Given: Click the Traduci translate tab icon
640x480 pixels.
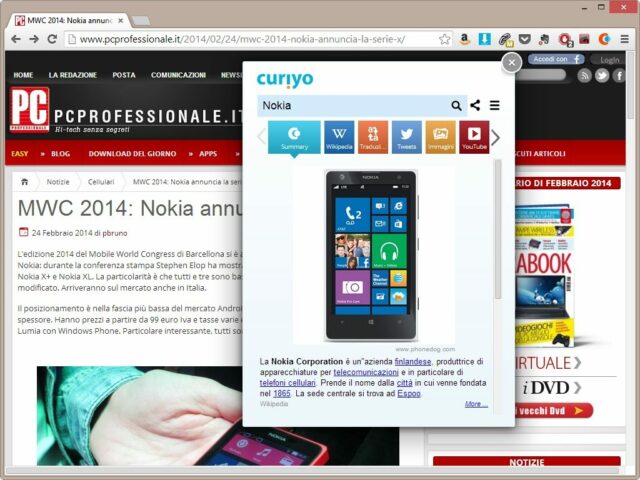Looking at the screenshot, I should click(x=373, y=137).
